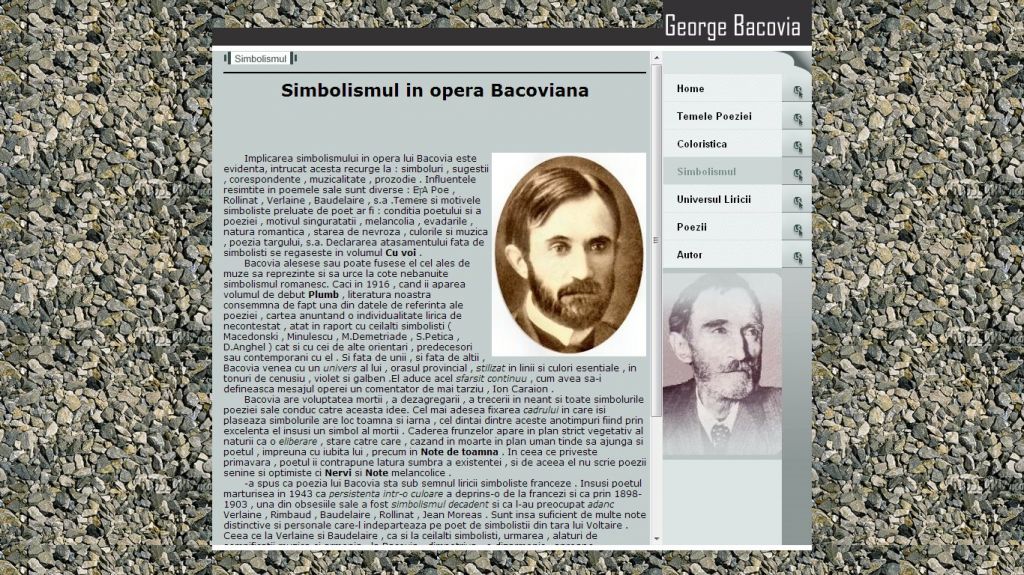Image resolution: width=1024 pixels, height=575 pixels.
Task: Click the cursor icon beside Coloristica
Action: point(797,146)
